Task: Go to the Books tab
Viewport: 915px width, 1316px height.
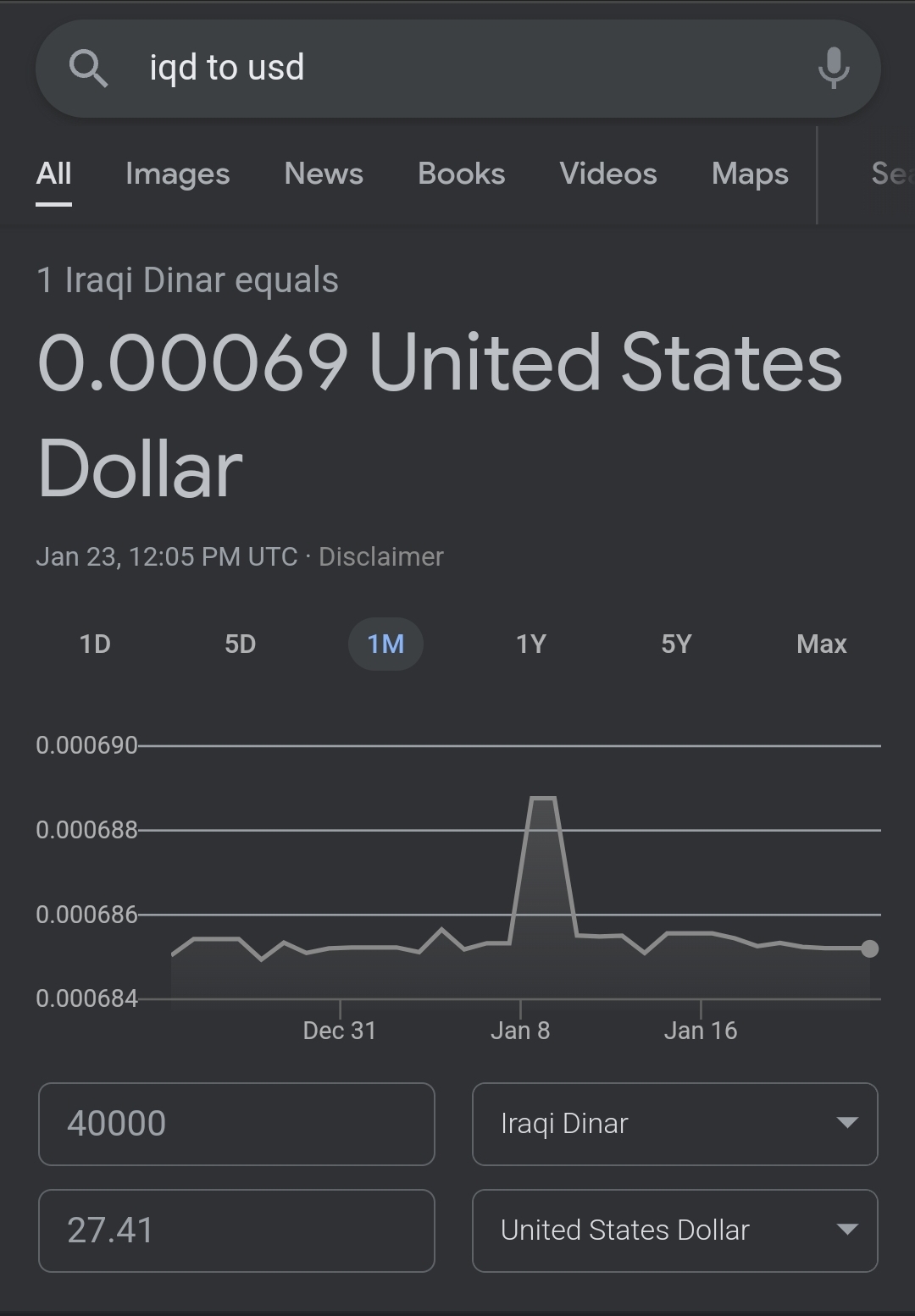Action: click(x=461, y=174)
